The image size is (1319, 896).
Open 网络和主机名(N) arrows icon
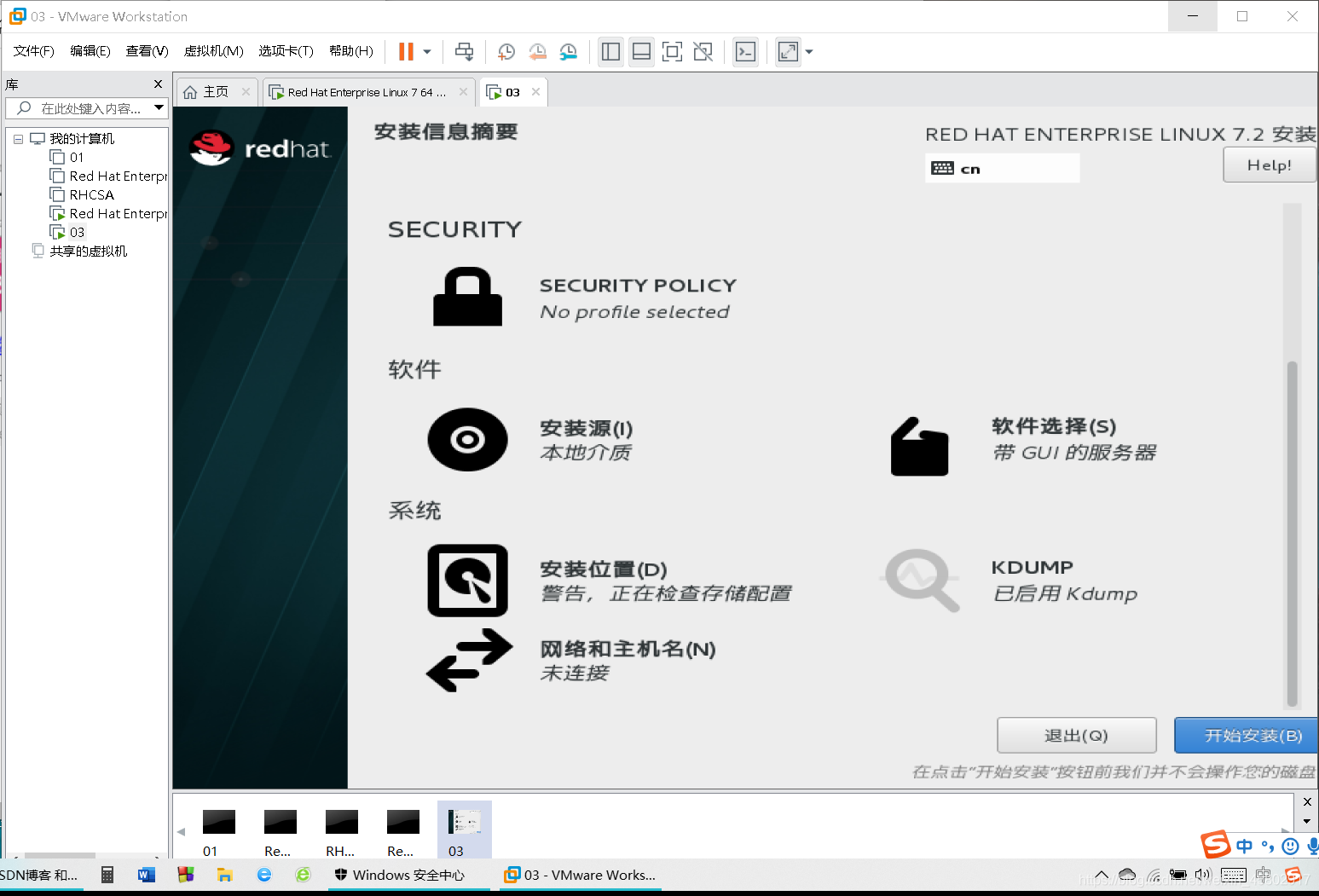click(x=470, y=660)
